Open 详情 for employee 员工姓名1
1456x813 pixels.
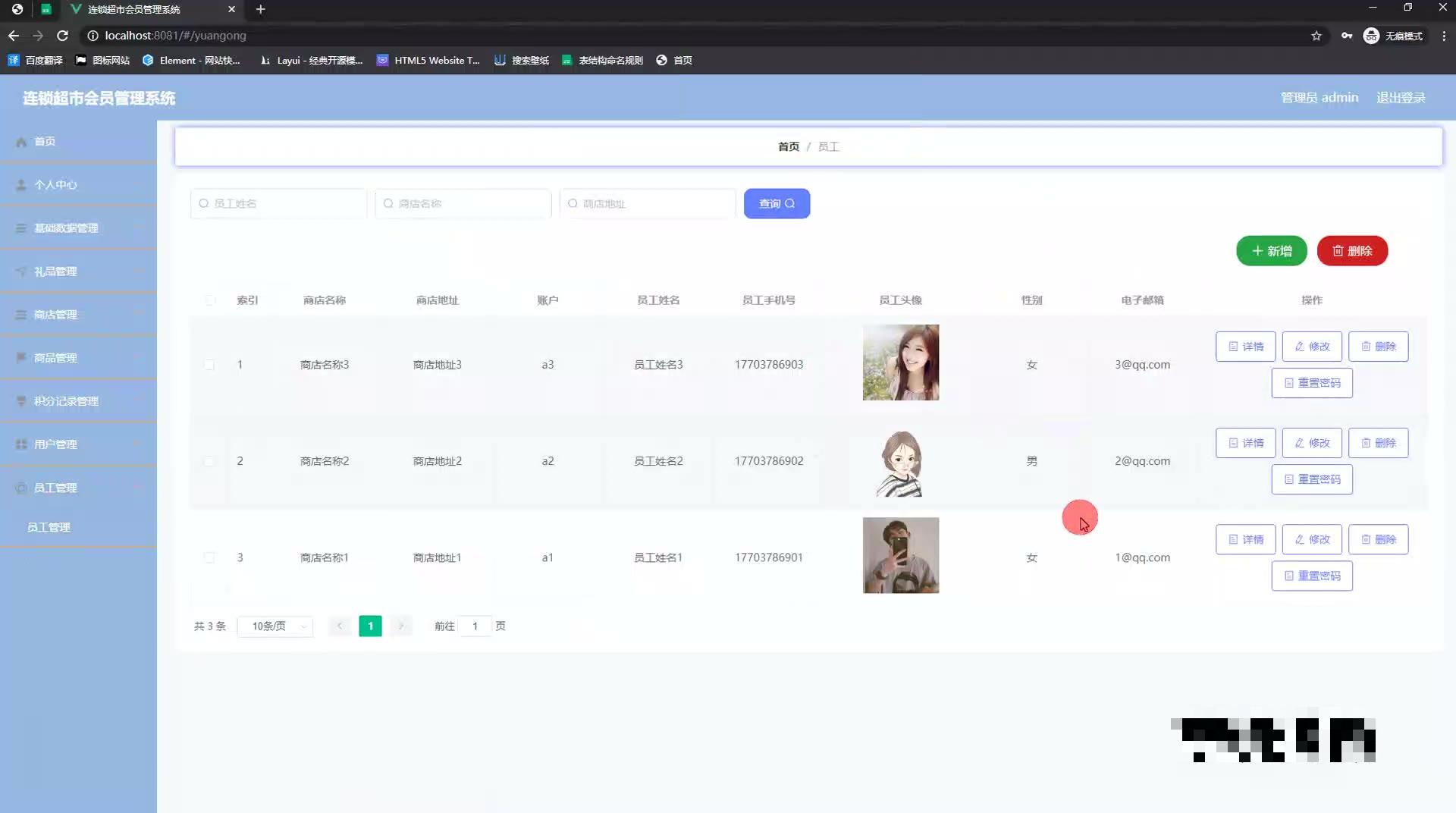[x=1245, y=539]
